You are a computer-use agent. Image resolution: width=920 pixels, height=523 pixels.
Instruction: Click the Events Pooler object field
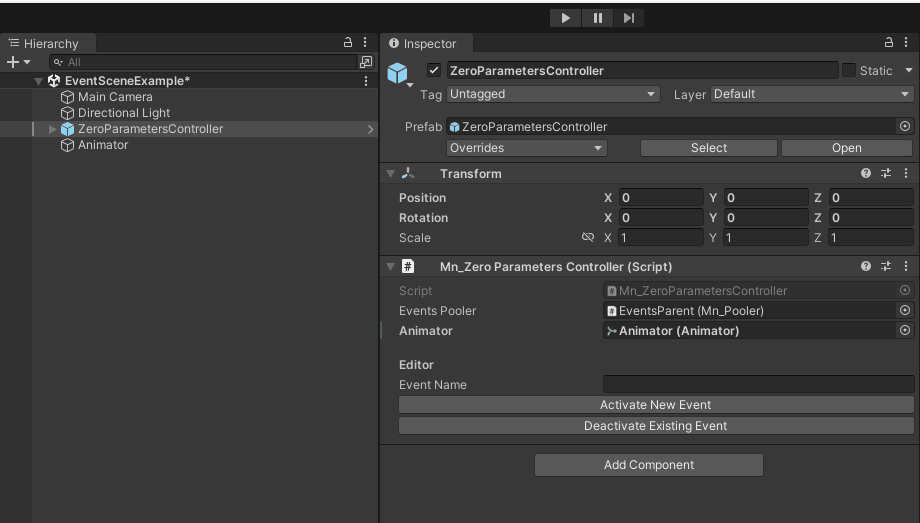point(750,311)
